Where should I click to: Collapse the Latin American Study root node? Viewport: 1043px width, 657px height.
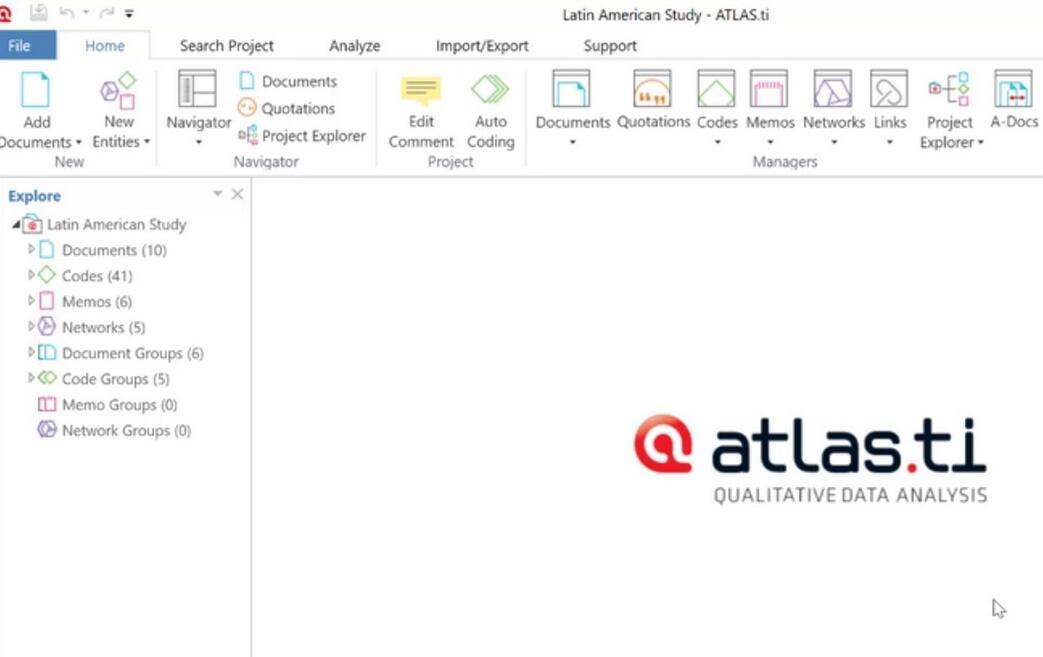click(16, 225)
